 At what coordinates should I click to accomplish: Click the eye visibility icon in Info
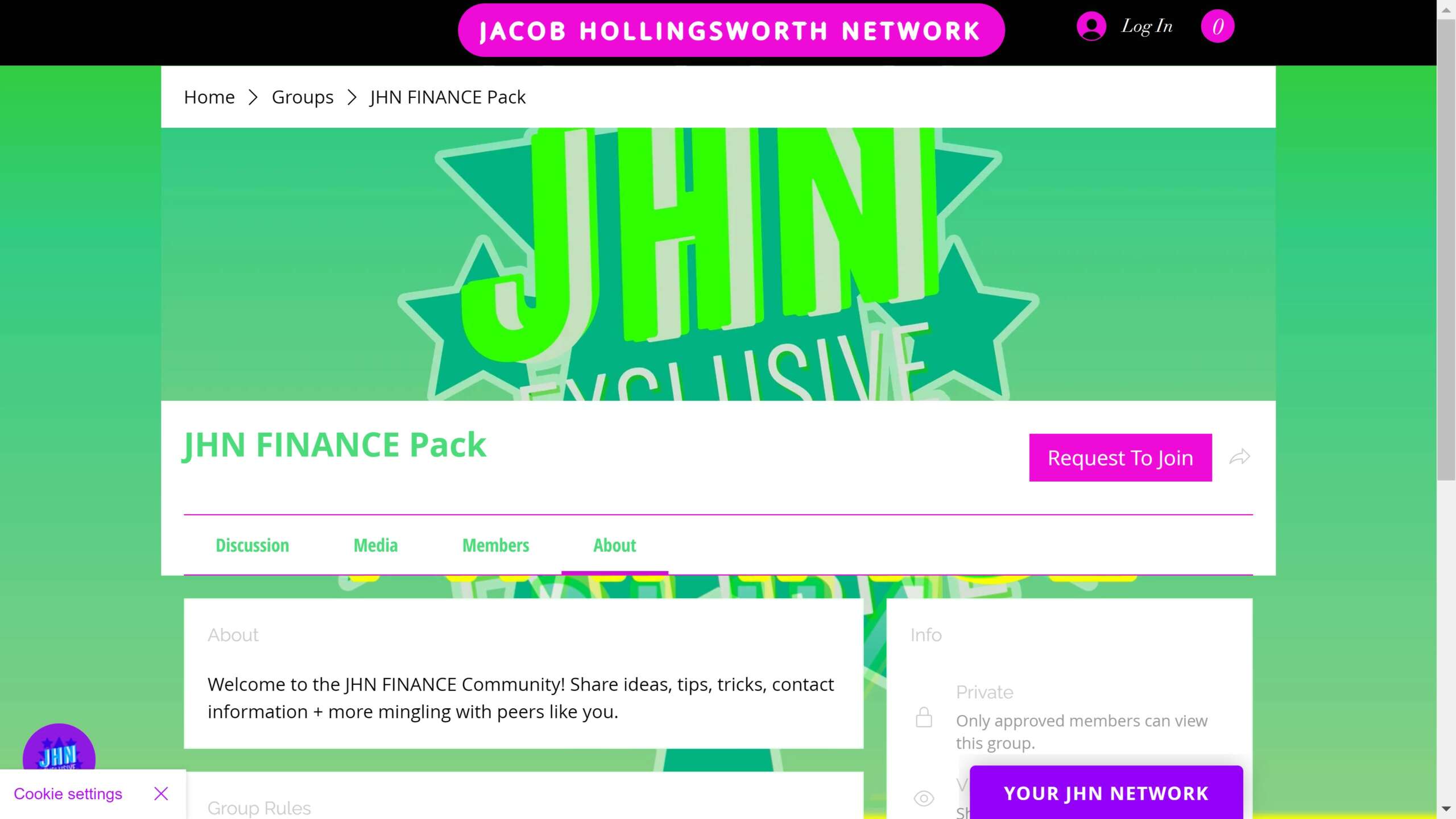924,798
